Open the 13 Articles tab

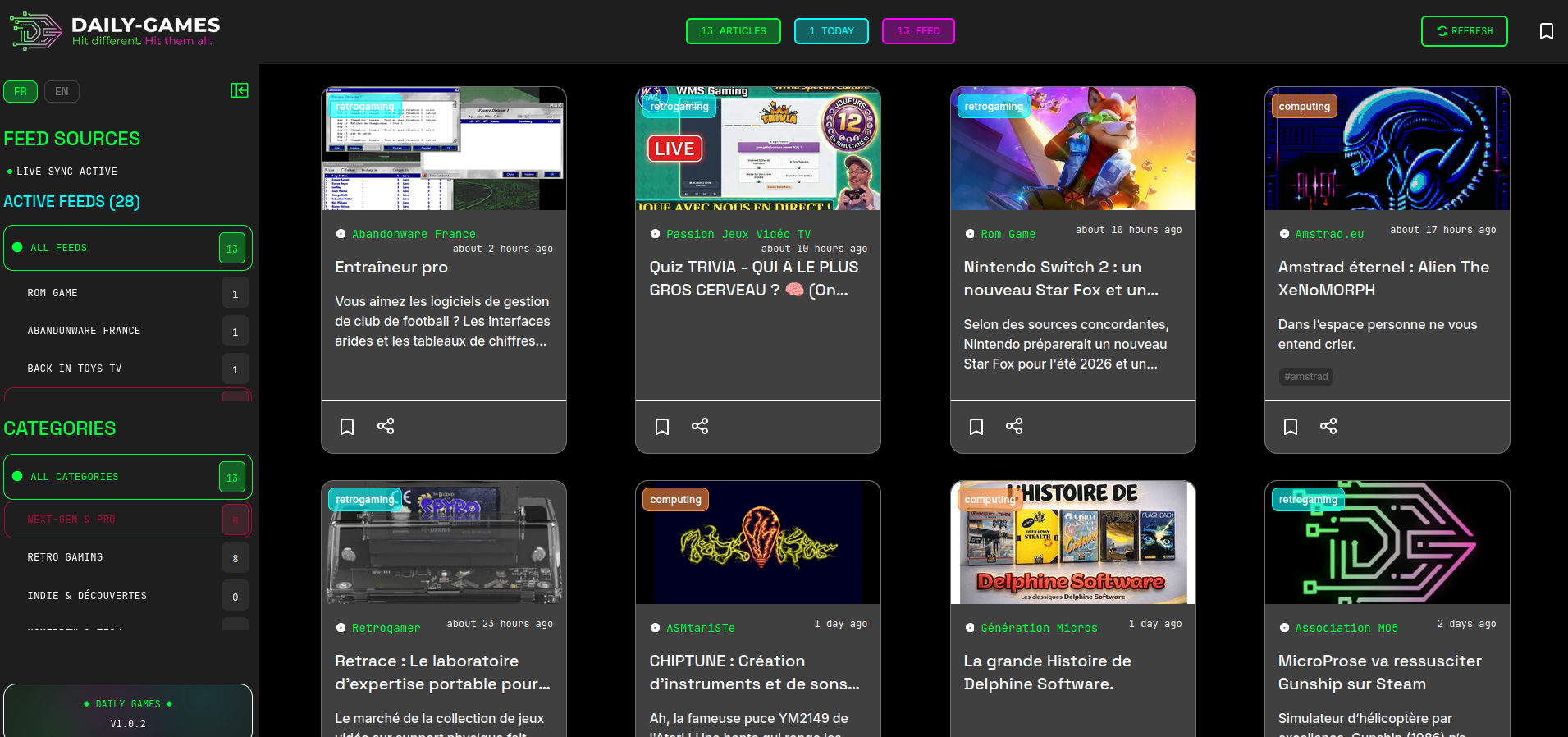click(x=733, y=31)
